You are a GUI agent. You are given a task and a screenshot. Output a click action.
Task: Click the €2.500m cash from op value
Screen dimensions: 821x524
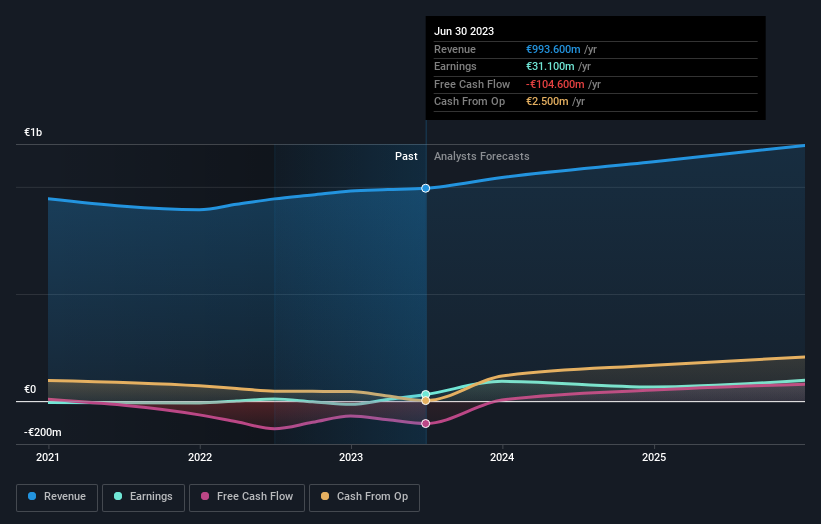point(547,102)
